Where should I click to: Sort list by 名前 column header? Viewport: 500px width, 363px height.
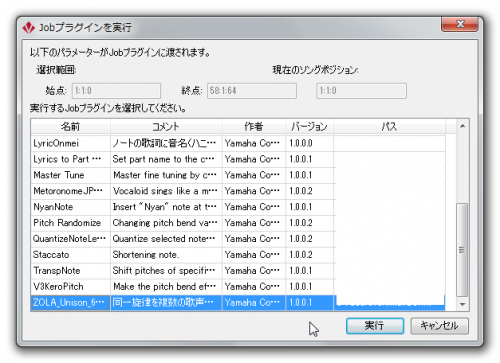[x=70, y=127]
